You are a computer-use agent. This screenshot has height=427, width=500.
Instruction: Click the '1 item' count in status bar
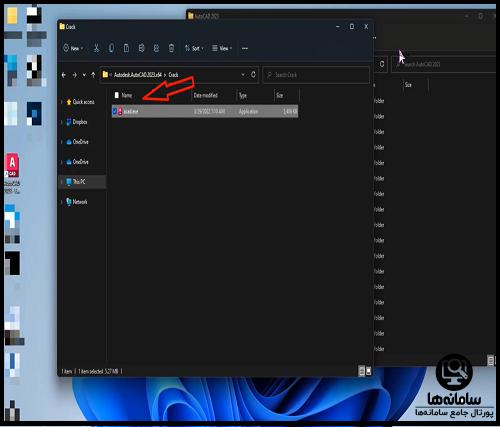click(x=67, y=371)
